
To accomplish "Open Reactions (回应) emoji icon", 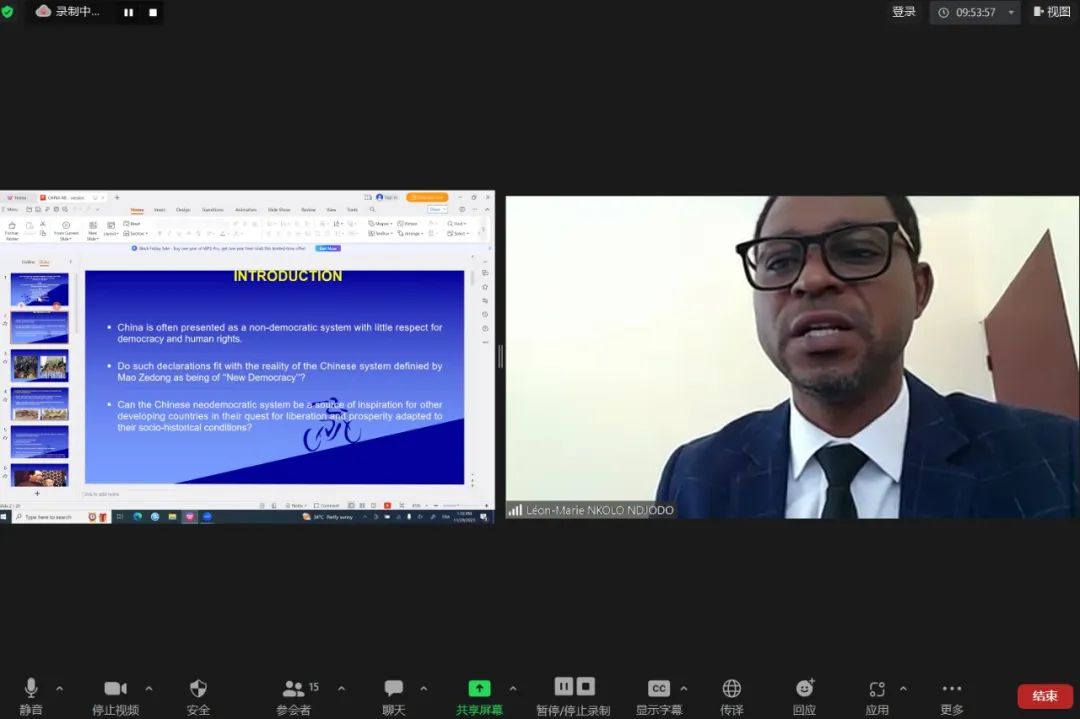I will click(804, 688).
